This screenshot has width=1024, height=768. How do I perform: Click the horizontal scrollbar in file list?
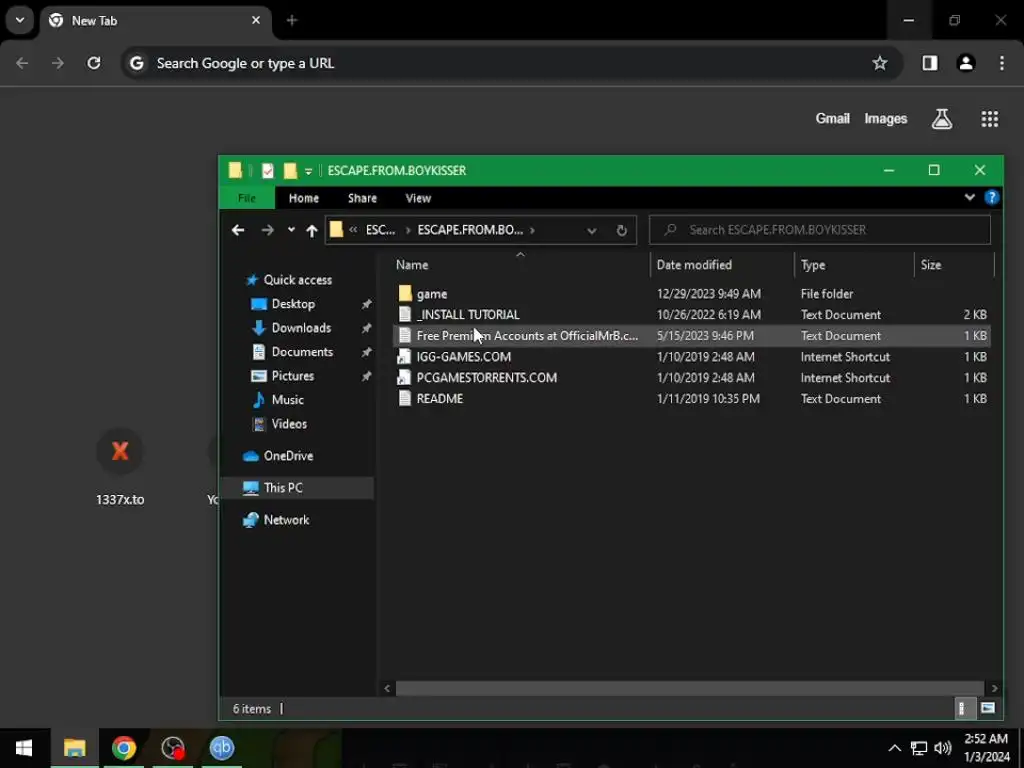[690, 688]
